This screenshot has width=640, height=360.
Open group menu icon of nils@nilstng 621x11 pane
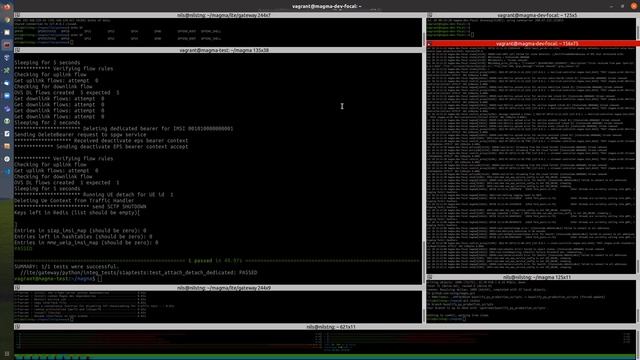click(17, 327)
